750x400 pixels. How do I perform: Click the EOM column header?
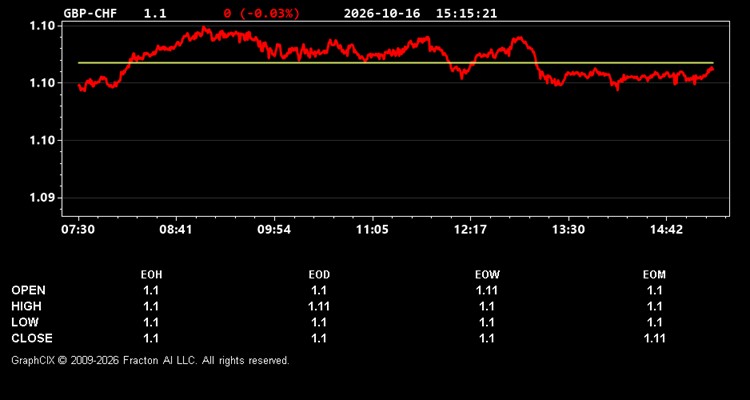pyautogui.click(x=654, y=275)
